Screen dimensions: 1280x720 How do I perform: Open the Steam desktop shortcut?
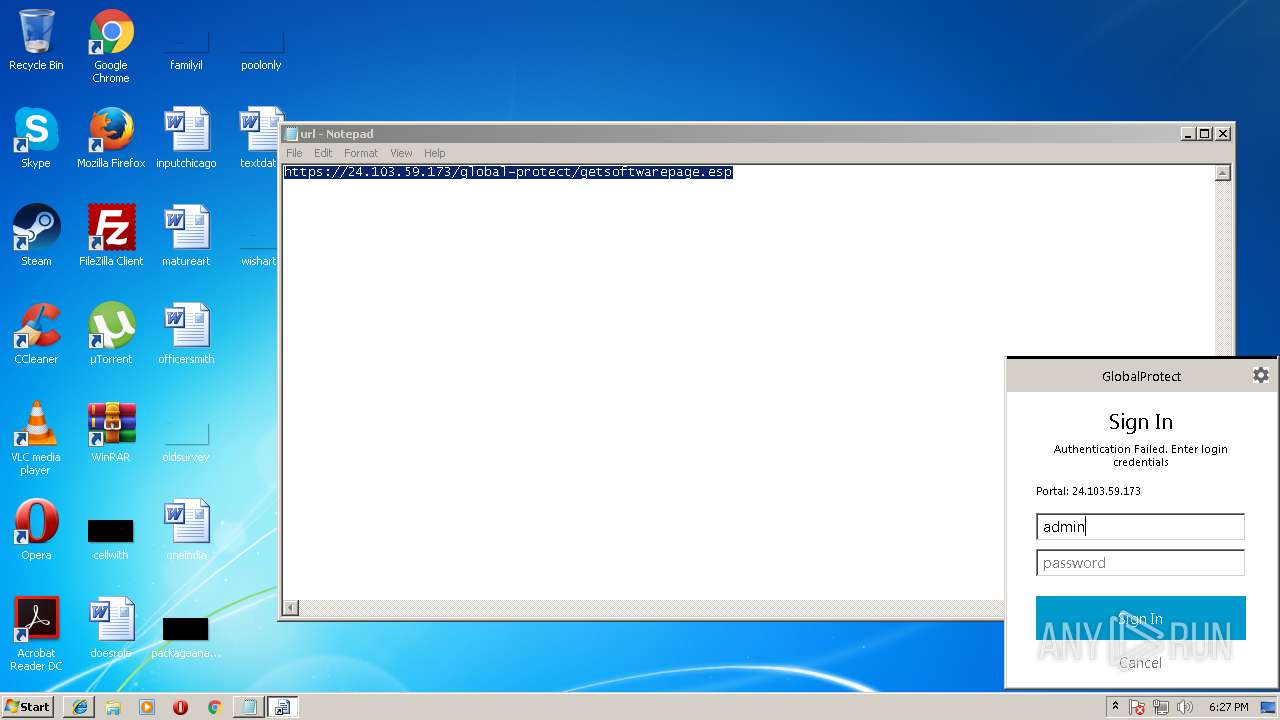click(x=36, y=236)
